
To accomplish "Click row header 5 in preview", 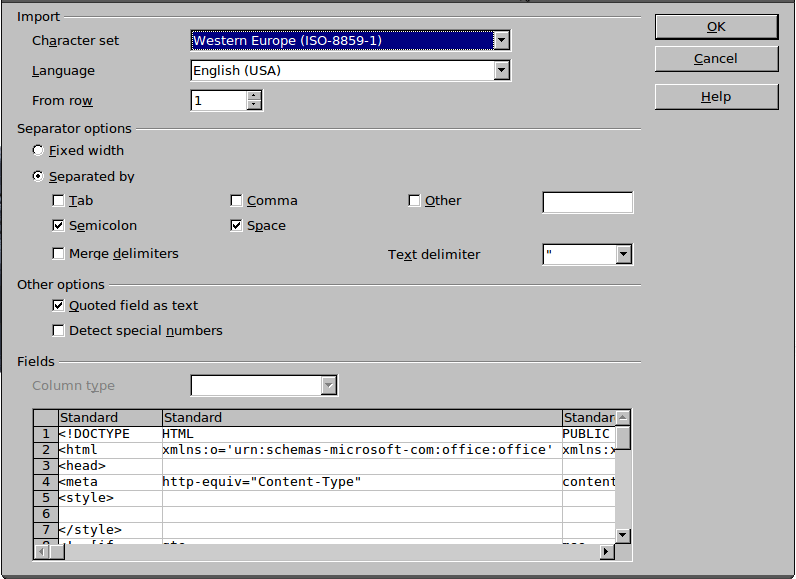I will tap(46, 498).
